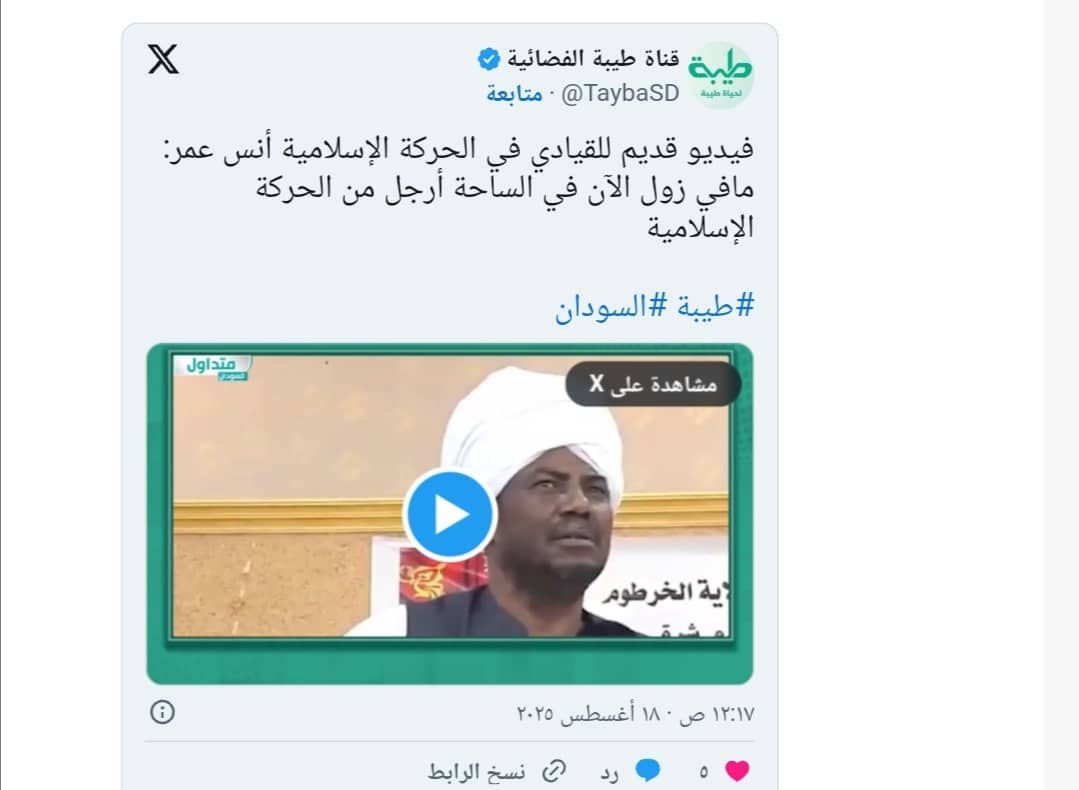
Task: Click the copy link chain icon
Action: 554,771
